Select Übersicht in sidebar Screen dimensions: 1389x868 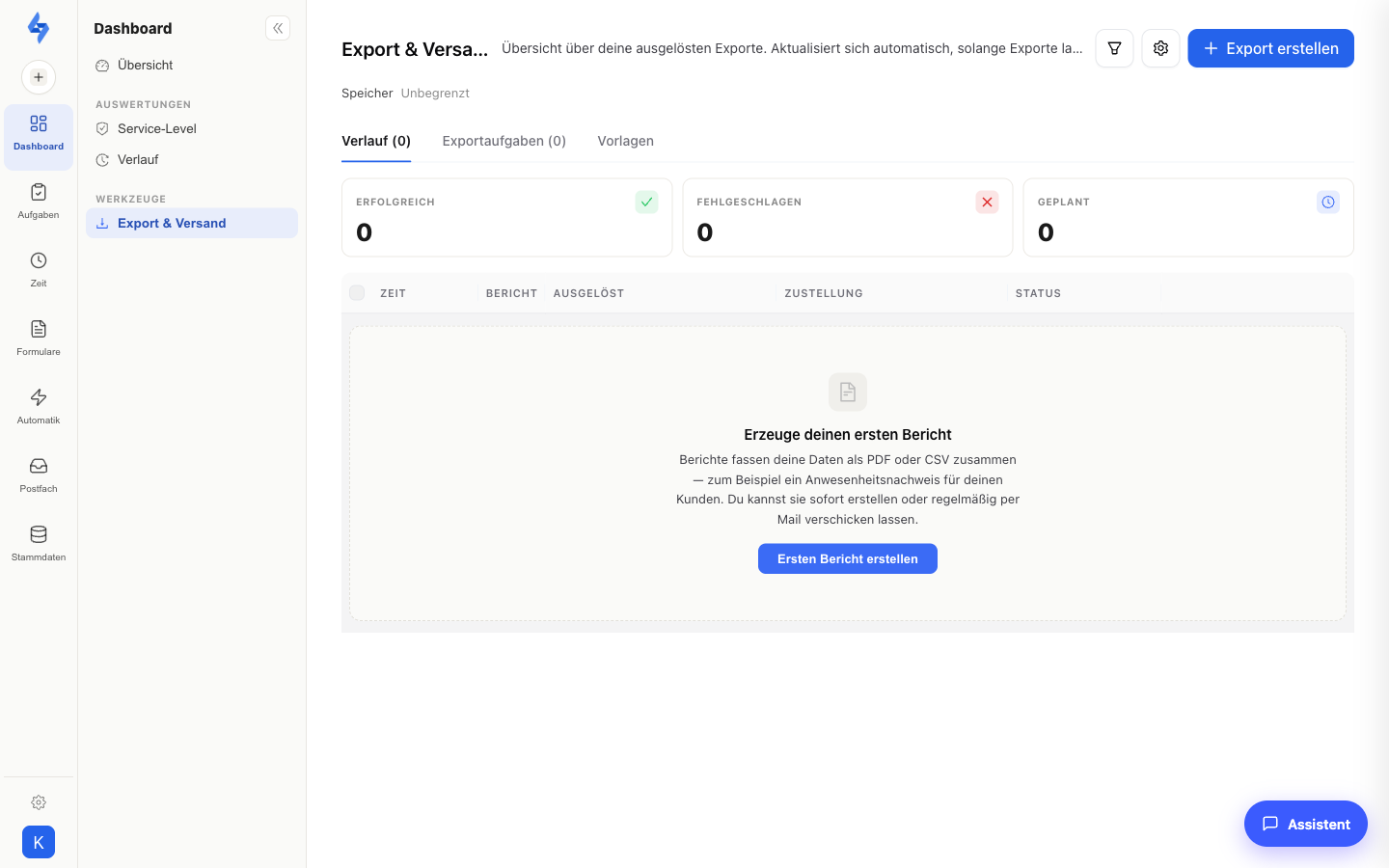[192, 66]
